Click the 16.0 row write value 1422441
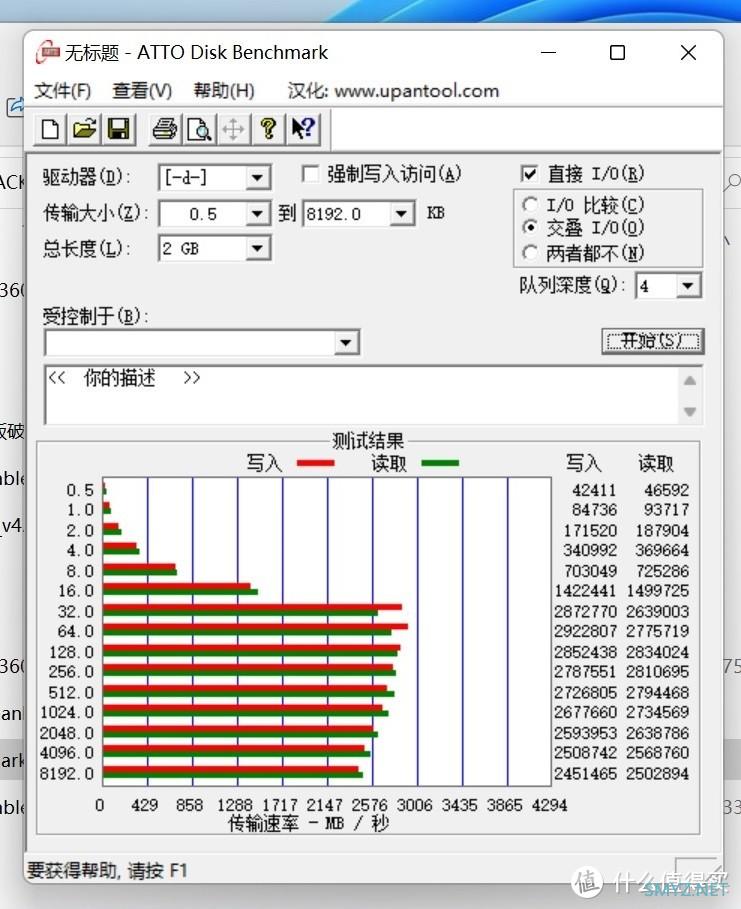This screenshot has width=741, height=909. 585,590
